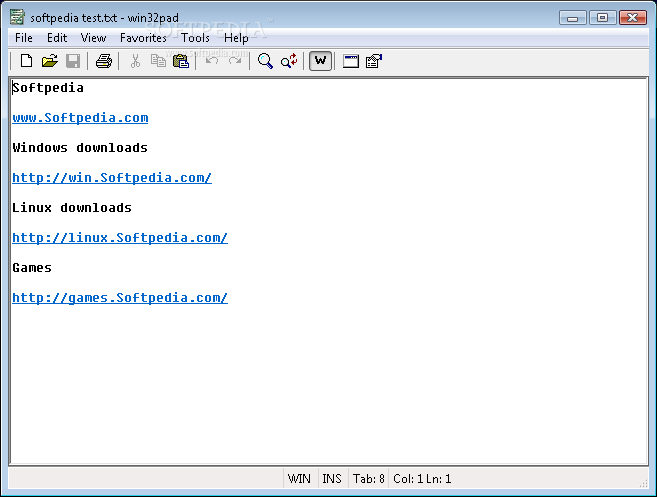Follow the http://linux.Softpedia.com/ link
This screenshot has width=657, height=497.
coord(120,238)
